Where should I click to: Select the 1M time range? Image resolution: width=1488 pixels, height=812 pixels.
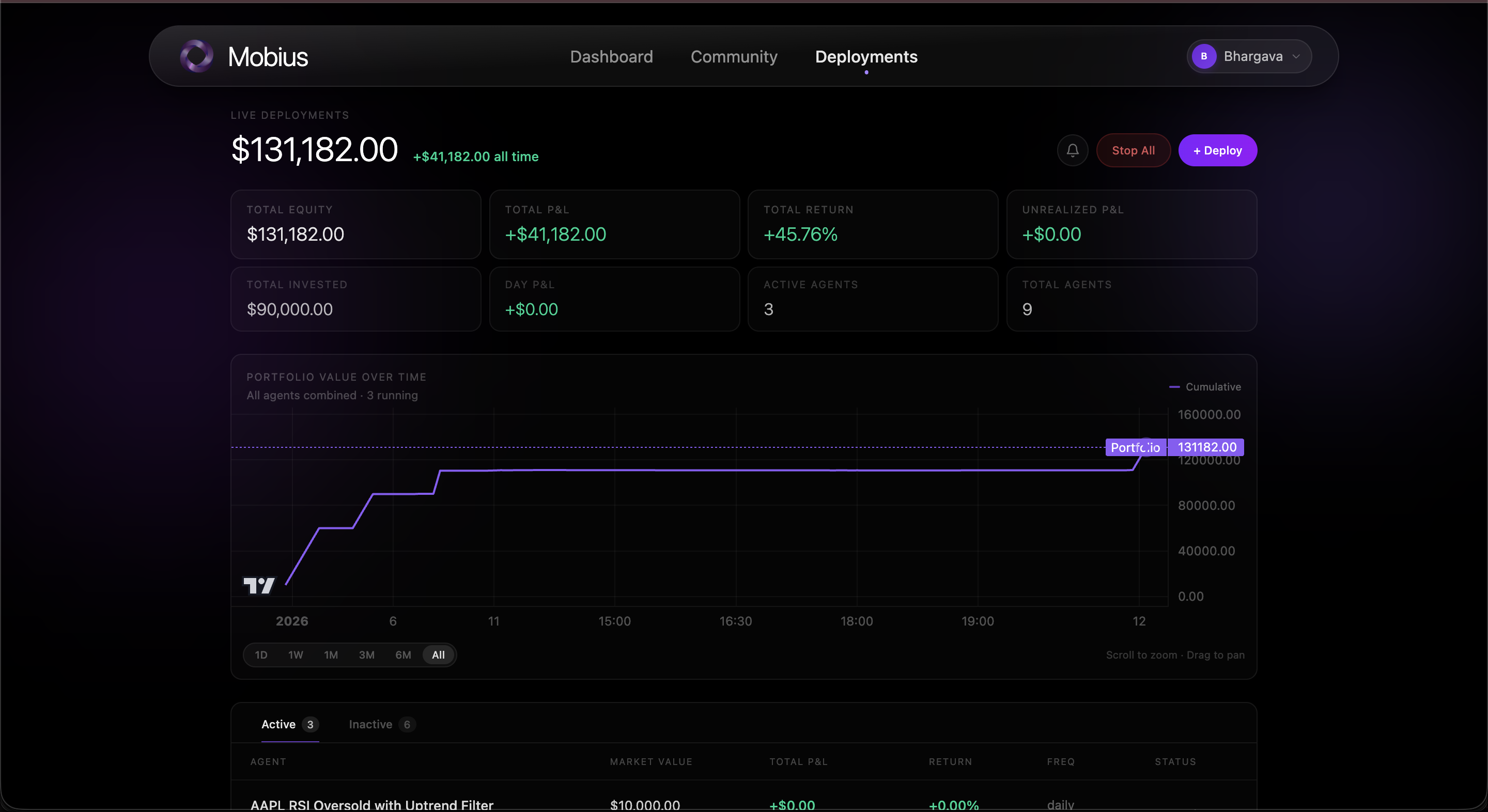[x=331, y=655]
